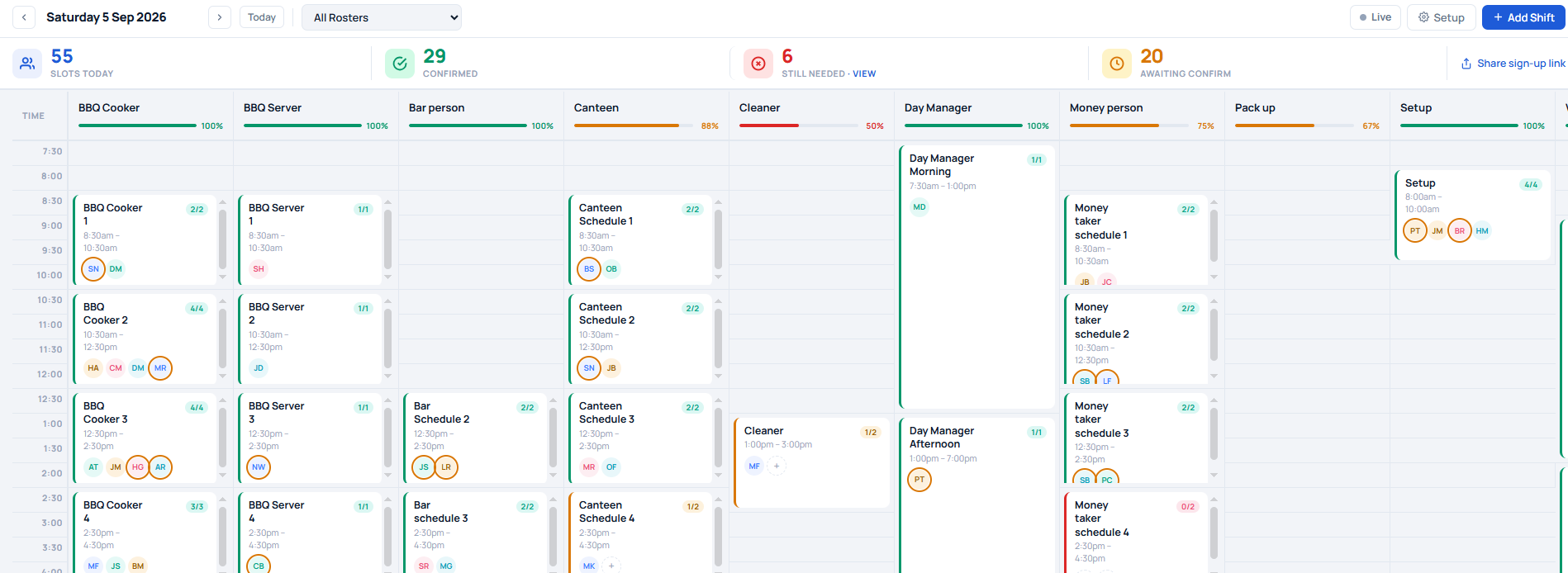Open the Share sign-up link

click(1513, 64)
